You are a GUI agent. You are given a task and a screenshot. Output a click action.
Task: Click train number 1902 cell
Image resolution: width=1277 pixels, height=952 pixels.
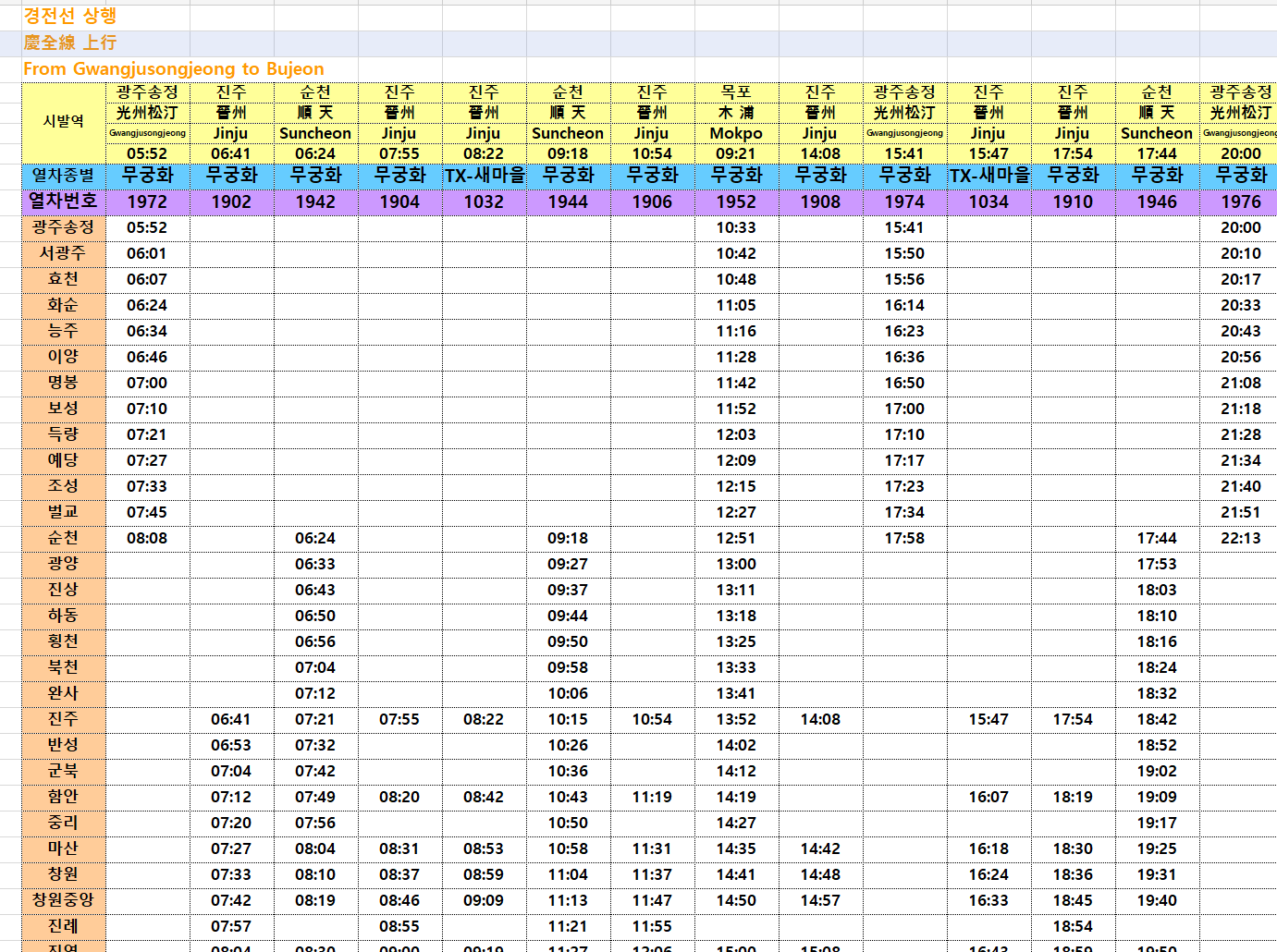(231, 201)
